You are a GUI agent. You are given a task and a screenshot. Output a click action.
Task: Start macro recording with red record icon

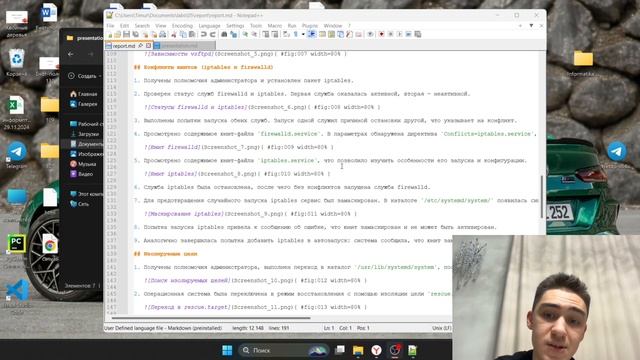click(x=381, y=34)
